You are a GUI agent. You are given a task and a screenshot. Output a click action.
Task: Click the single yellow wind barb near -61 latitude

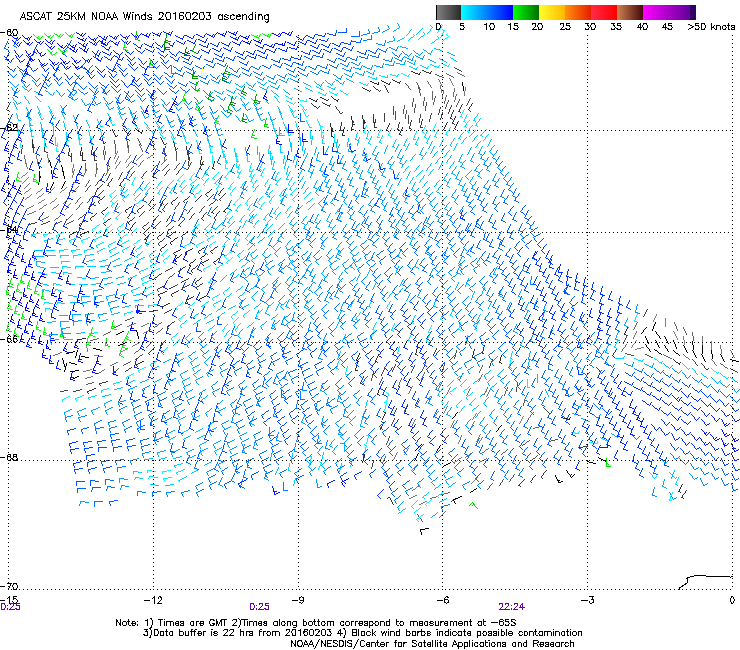pos(203,73)
